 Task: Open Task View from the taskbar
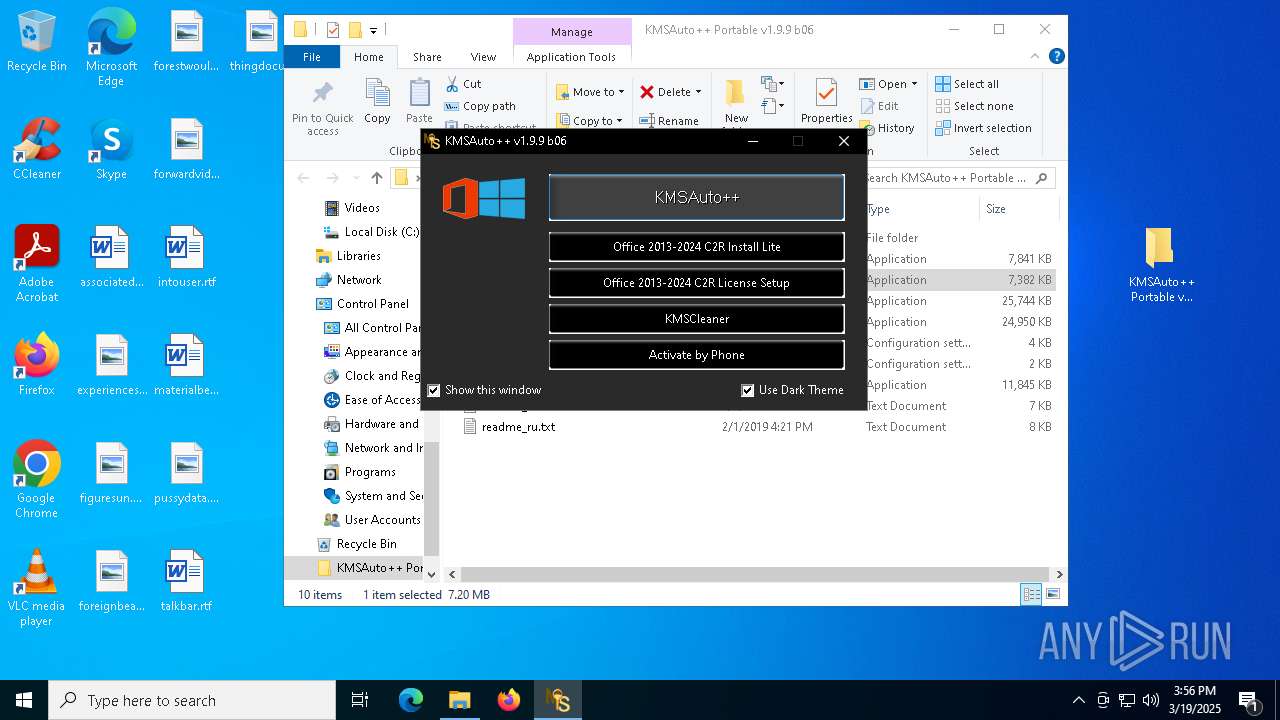click(360, 700)
